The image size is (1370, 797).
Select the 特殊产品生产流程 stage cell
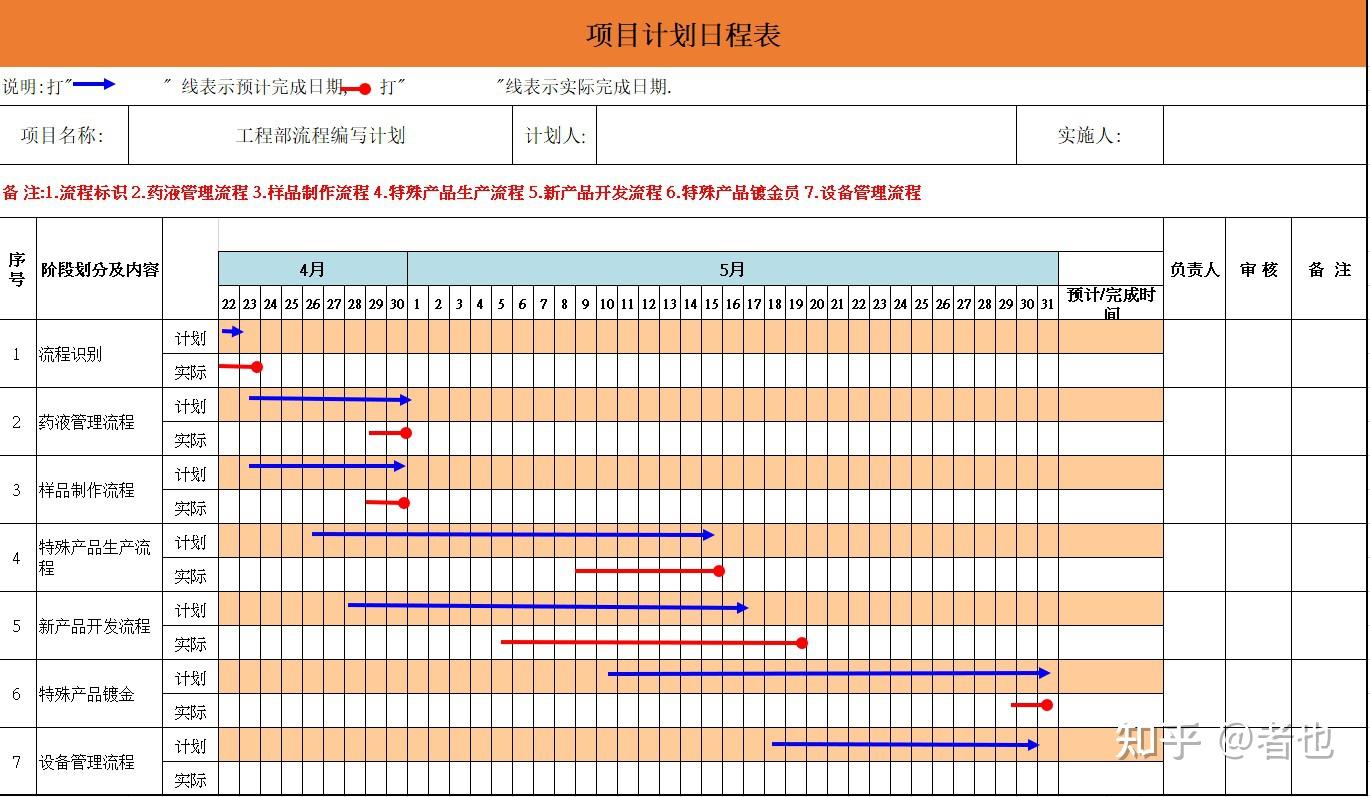click(x=100, y=558)
